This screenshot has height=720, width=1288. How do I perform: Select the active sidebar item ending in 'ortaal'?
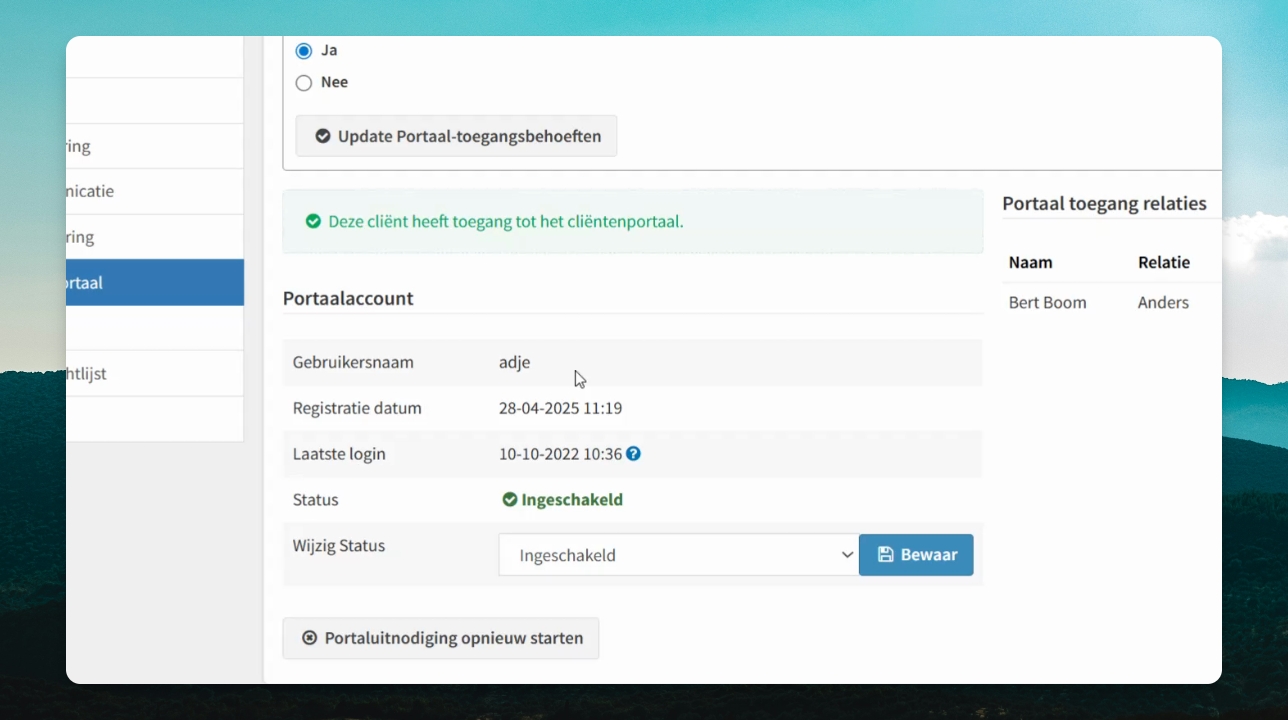click(x=155, y=283)
